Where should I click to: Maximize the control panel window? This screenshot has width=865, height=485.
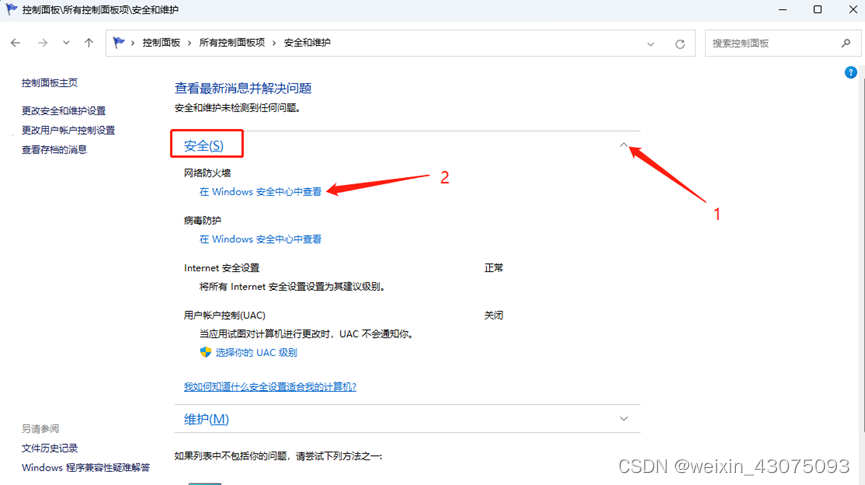[x=818, y=9]
